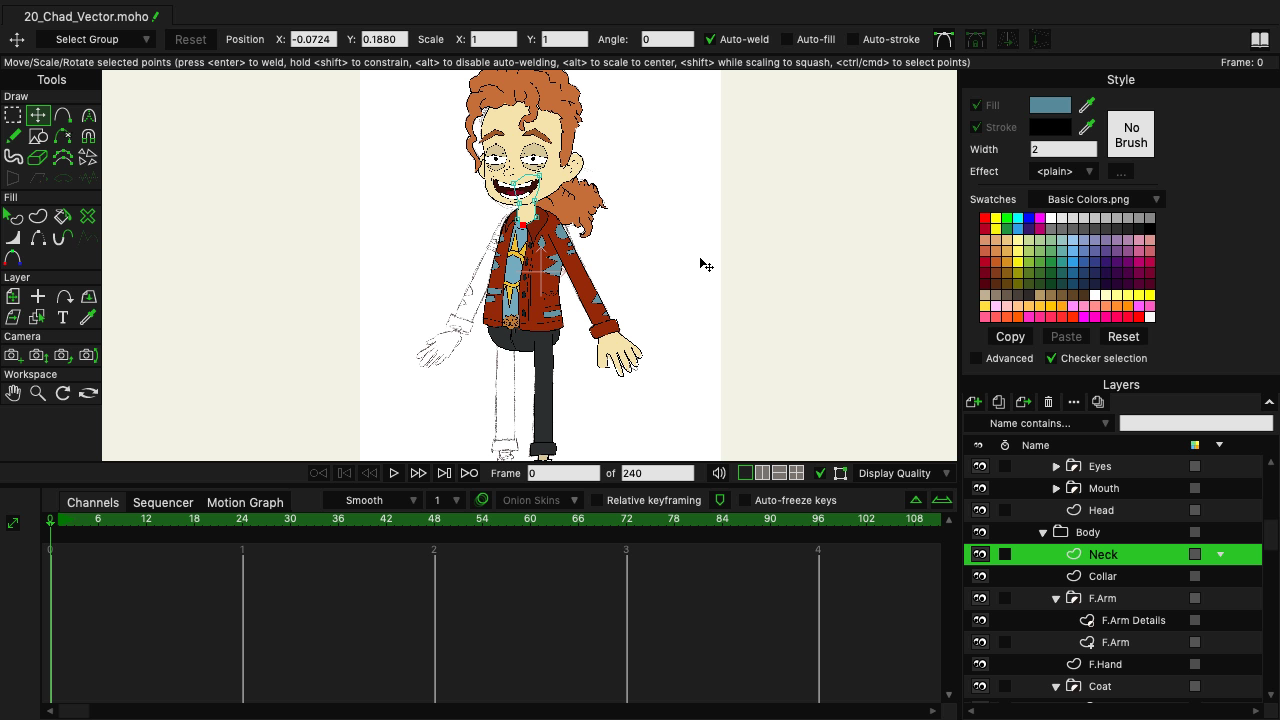
Task: Choose the Paint Bucket tool
Action: click(63, 216)
